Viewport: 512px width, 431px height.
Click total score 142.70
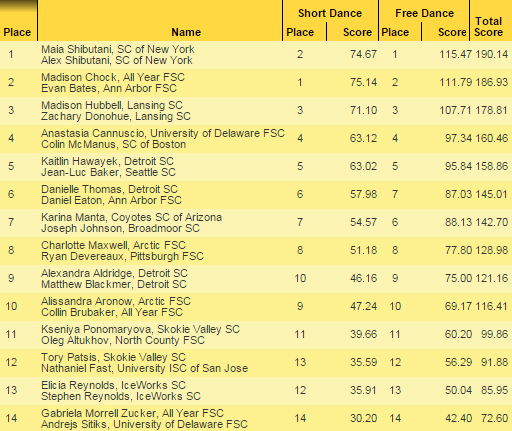(x=492, y=222)
